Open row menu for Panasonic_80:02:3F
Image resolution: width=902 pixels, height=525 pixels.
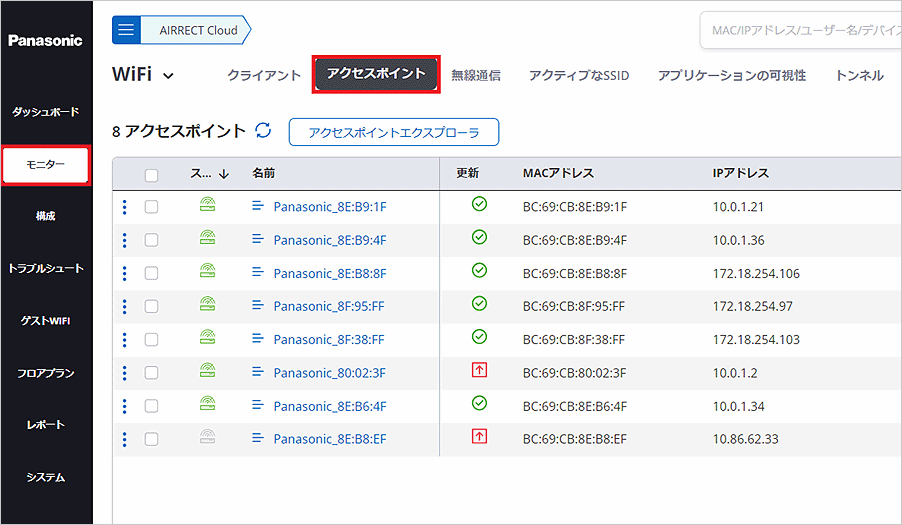[125, 373]
